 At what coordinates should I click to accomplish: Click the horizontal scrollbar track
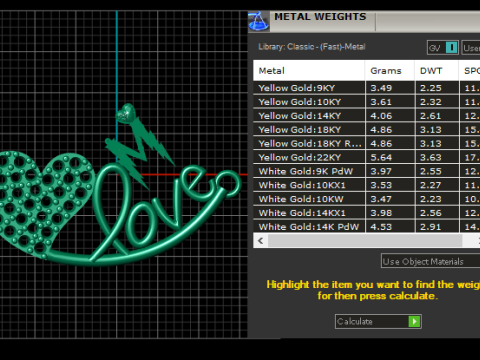click(365, 240)
